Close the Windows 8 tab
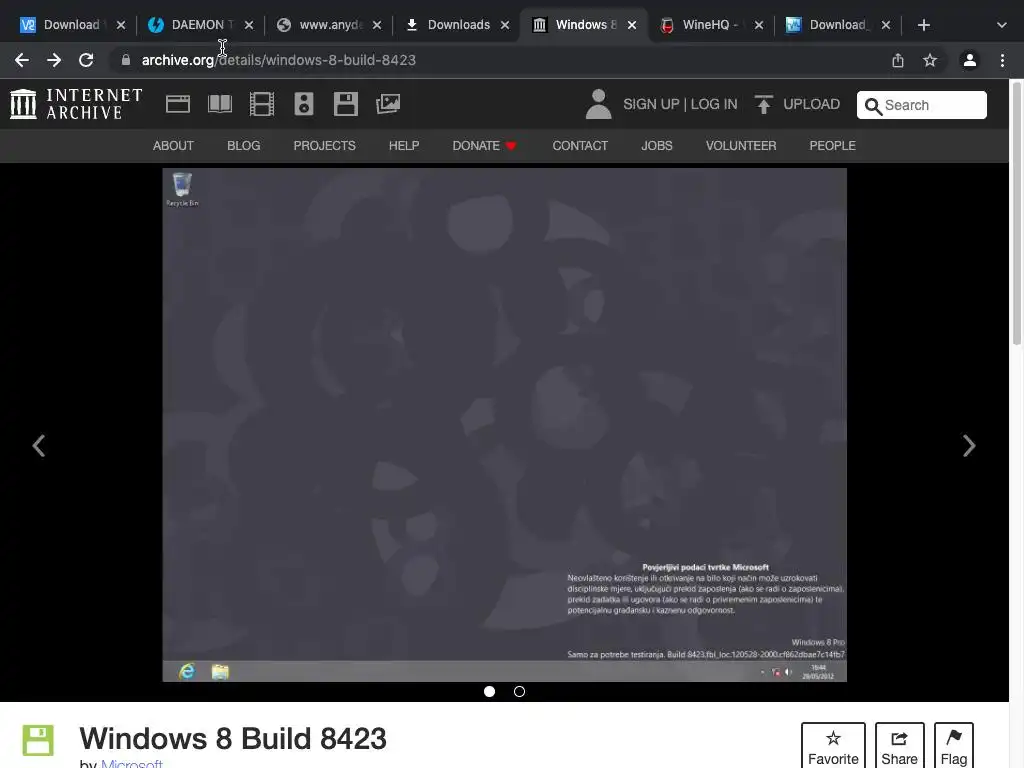 click(632, 25)
